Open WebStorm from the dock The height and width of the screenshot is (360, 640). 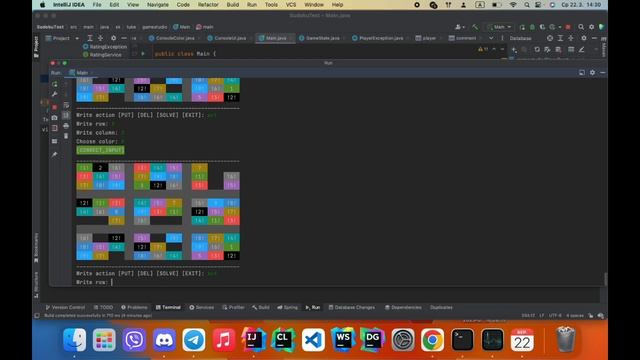pos(343,340)
